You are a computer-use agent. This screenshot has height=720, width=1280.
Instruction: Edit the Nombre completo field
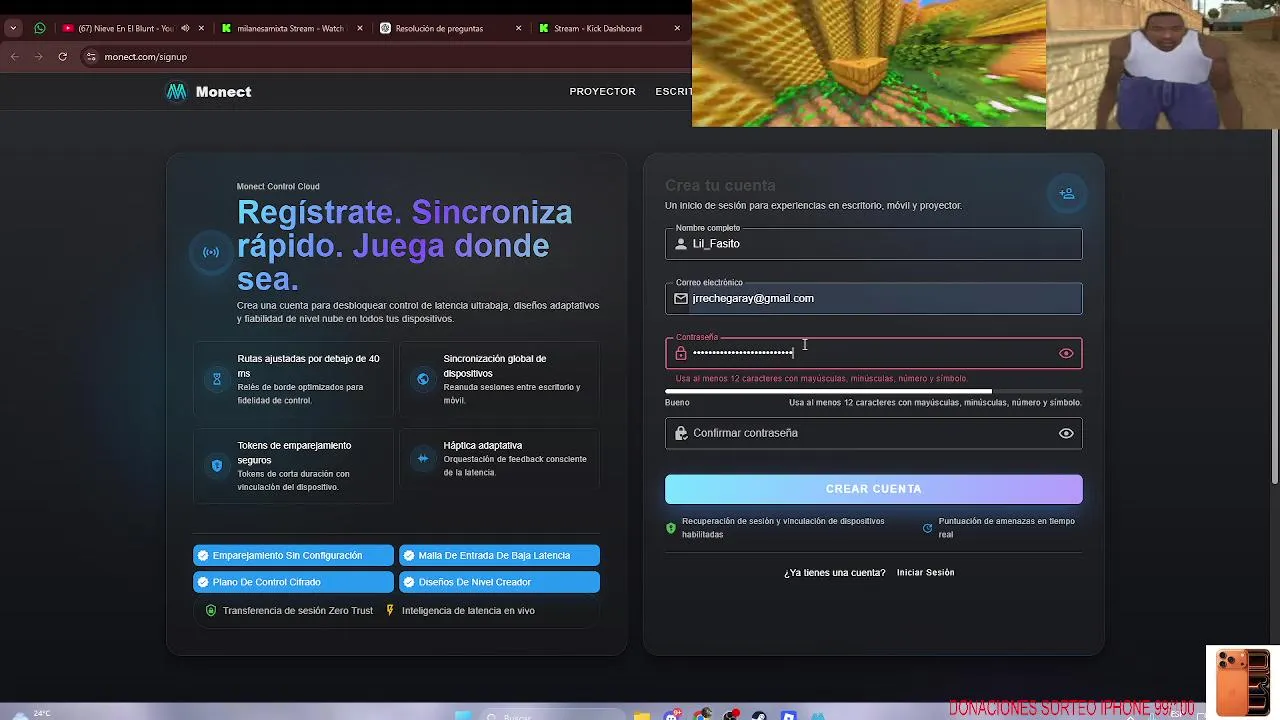(873, 244)
